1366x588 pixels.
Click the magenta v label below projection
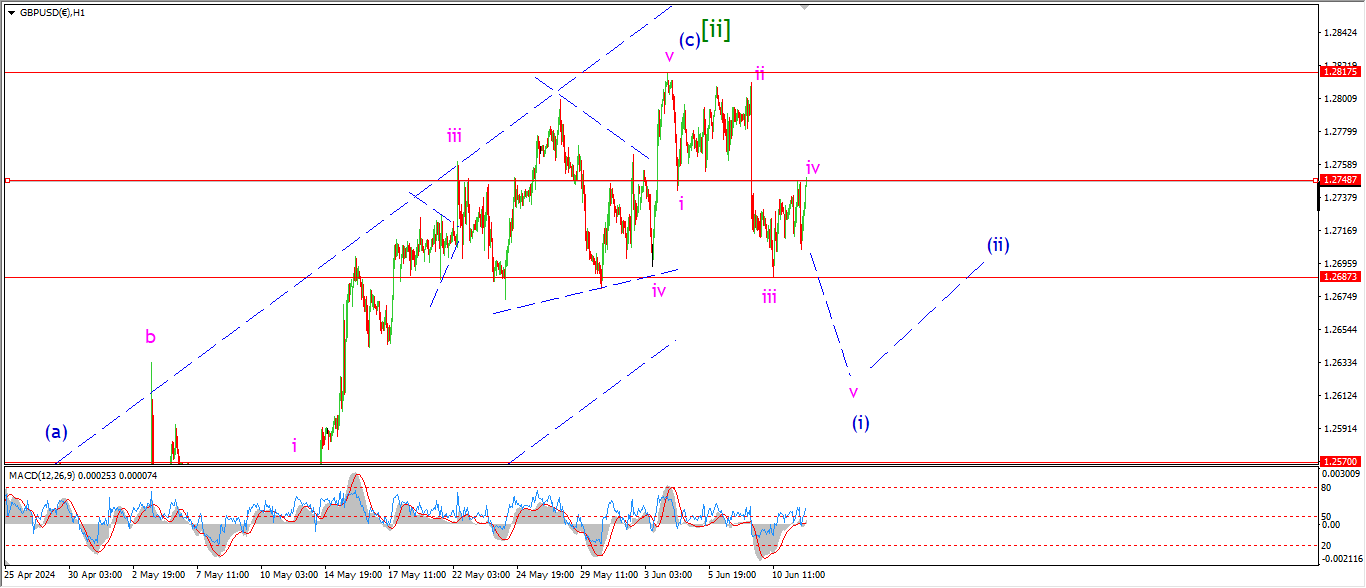853,391
